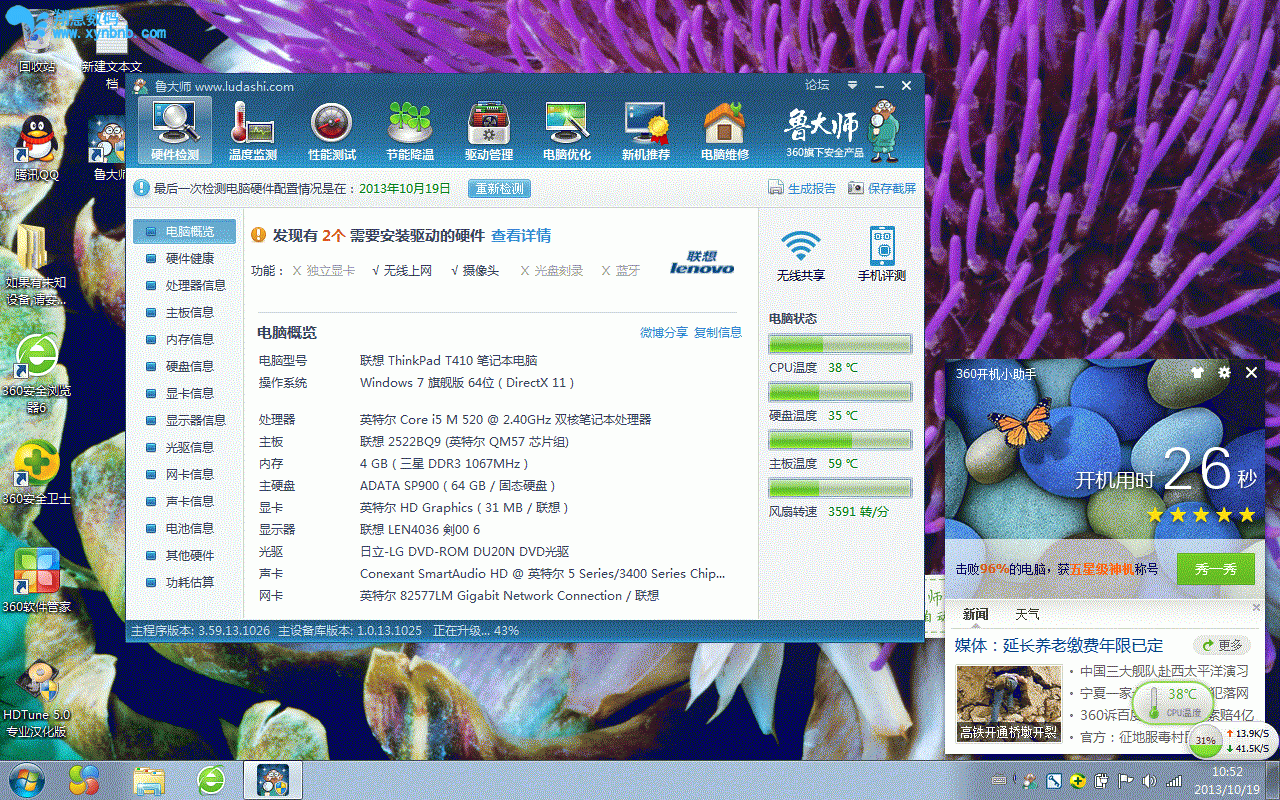Screen dimensions: 1280x800
Task: Click the 硬盘温度 progress bar
Action: [840, 392]
